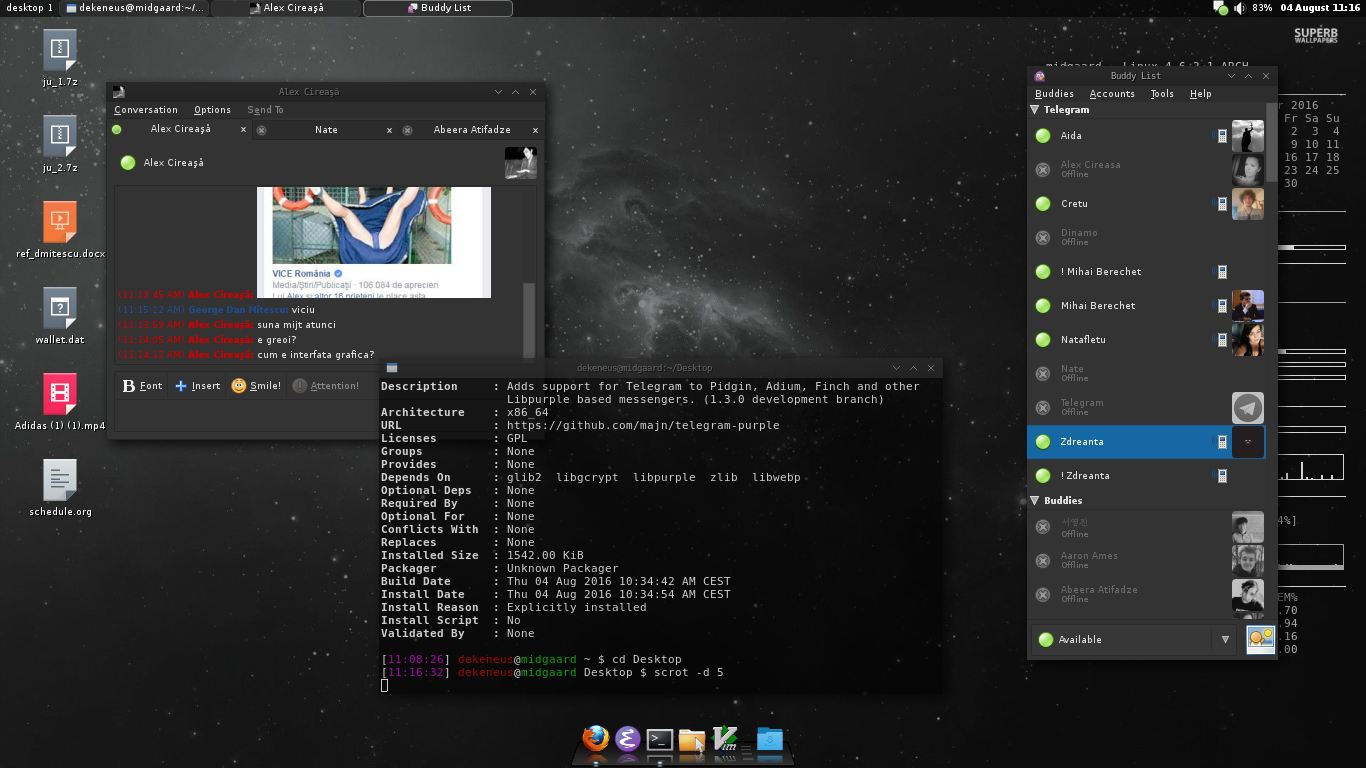Open Emacs from the dock
This screenshot has width=1366, height=768.
point(628,739)
